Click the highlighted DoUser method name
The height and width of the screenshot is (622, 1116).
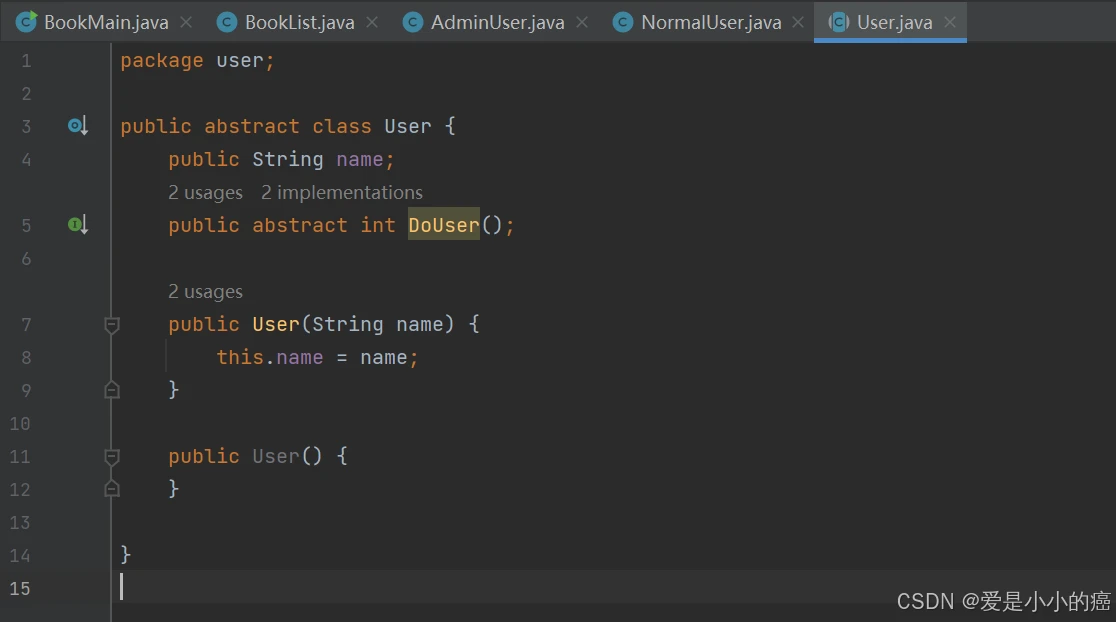point(443,225)
